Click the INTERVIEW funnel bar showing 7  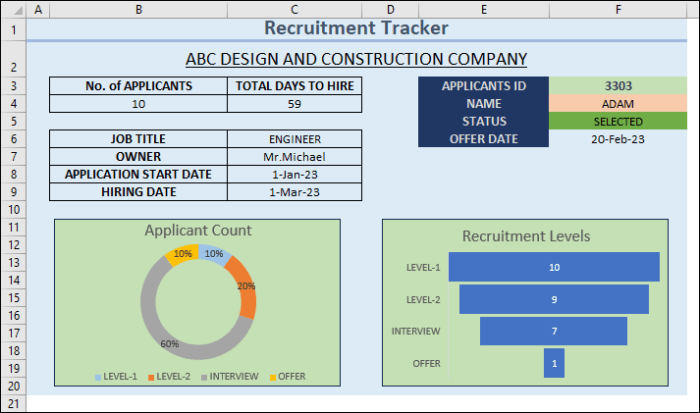coord(554,331)
